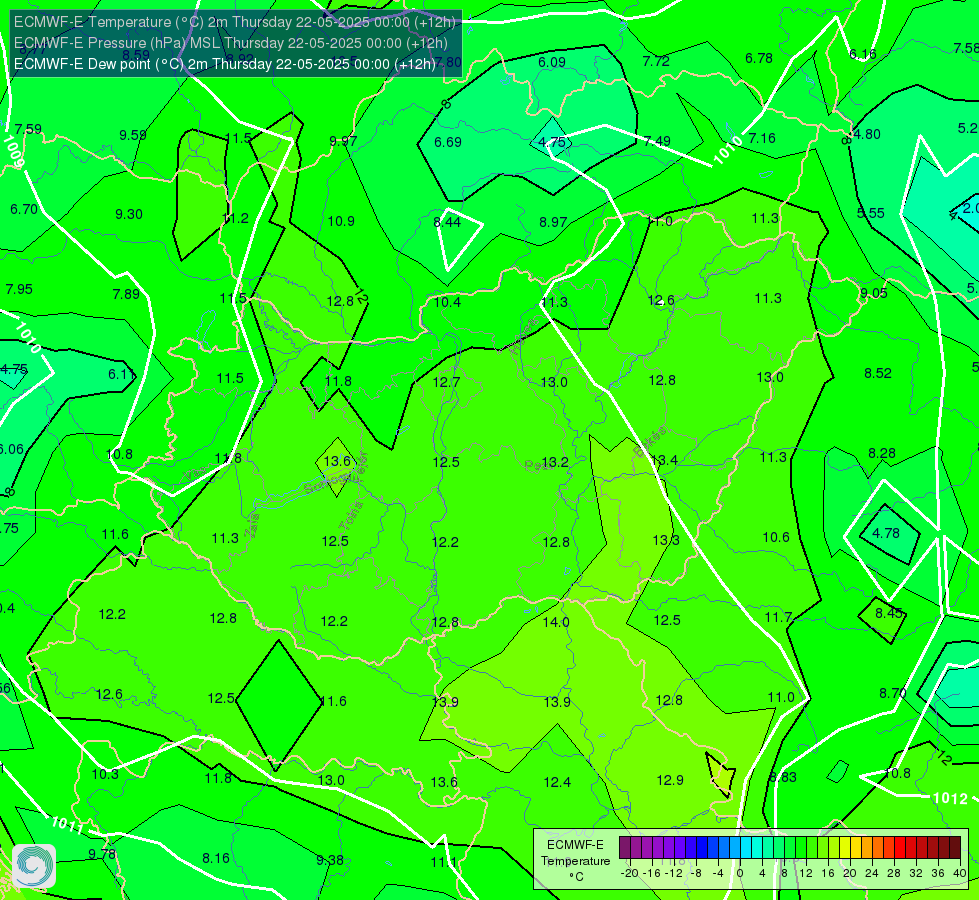Click the 9.97 temperature value
This screenshot has height=900, width=979.
click(343, 141)
